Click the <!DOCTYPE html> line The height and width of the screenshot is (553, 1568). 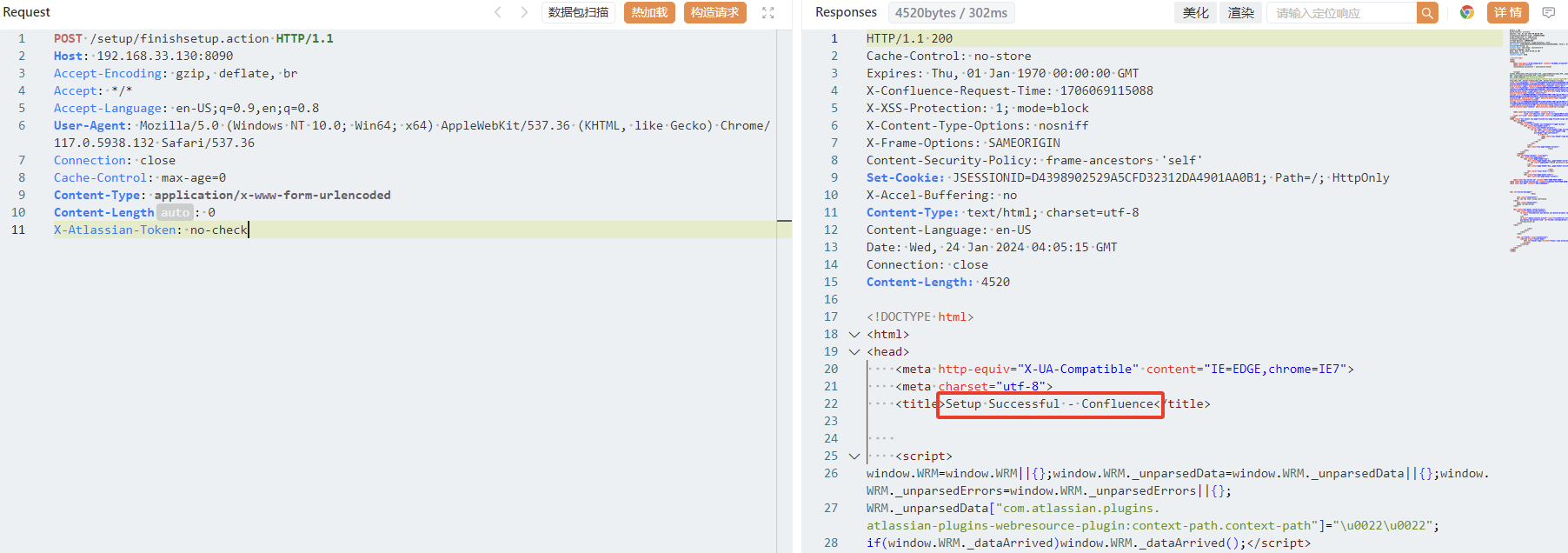click(920, 316)
